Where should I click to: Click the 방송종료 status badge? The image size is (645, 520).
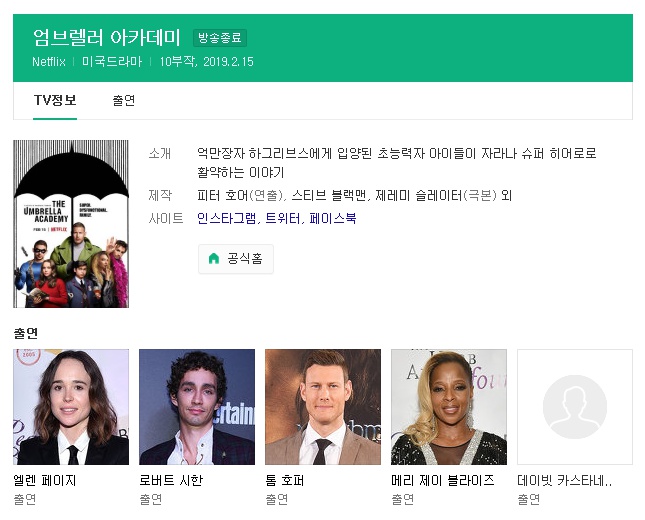point(220,38)
